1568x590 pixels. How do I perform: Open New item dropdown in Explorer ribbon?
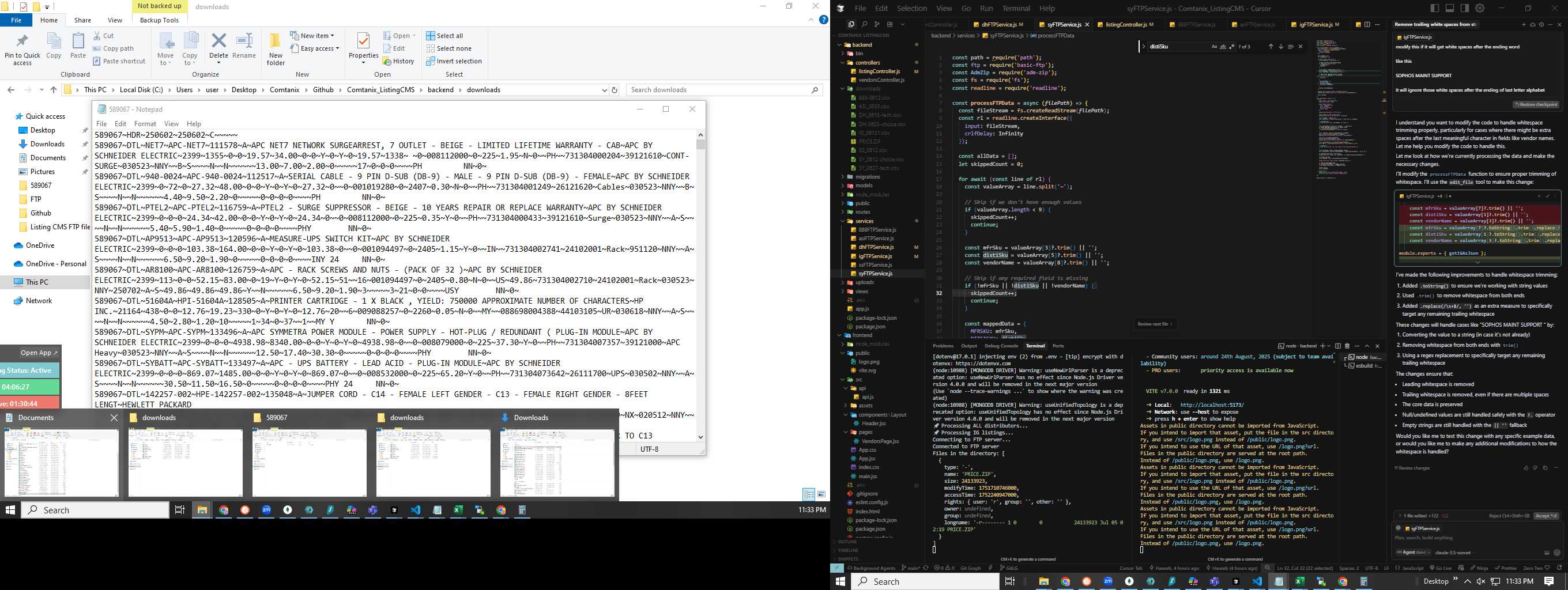(312, 35)
